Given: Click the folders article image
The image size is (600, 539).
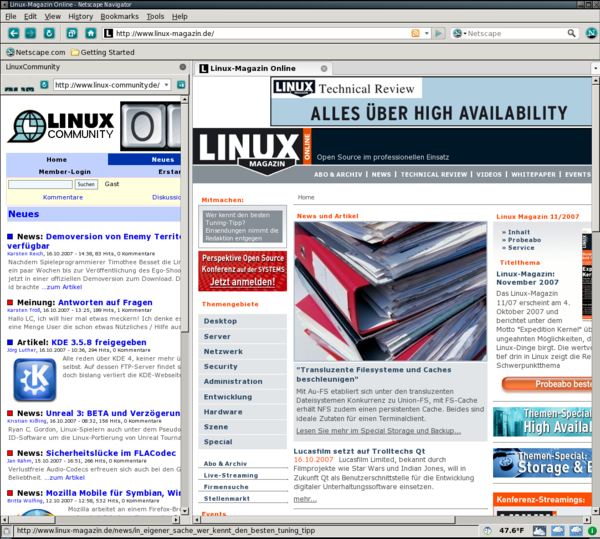Looking at the screenshot, I should pyautogui.click(x=391, y=291).
